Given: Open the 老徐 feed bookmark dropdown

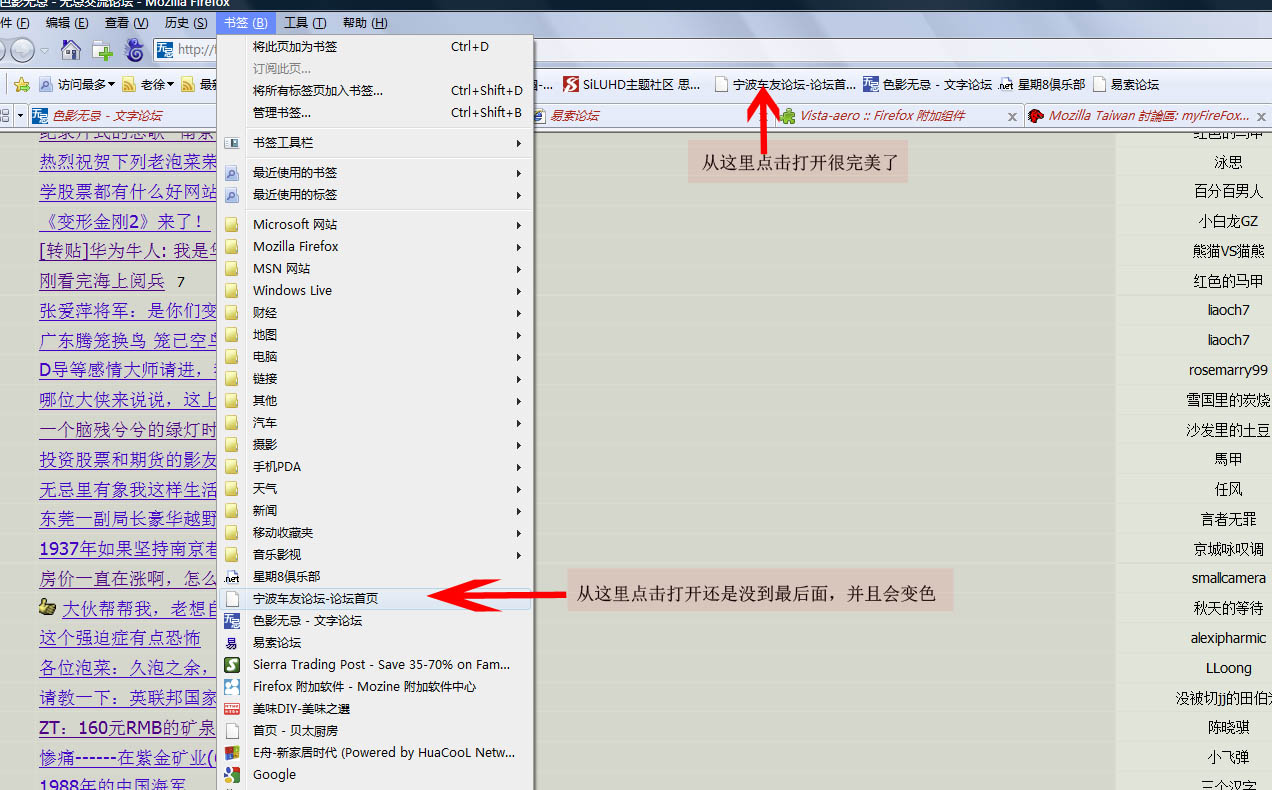Looking at the screenshot, I should point(148,85).
